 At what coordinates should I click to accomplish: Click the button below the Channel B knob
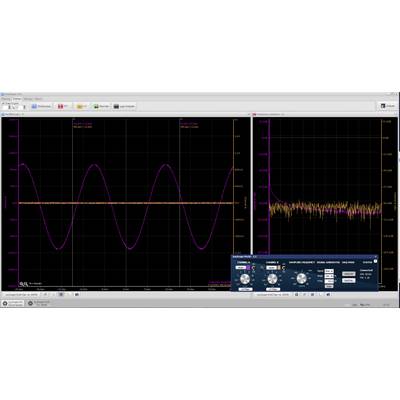(273, 289)
